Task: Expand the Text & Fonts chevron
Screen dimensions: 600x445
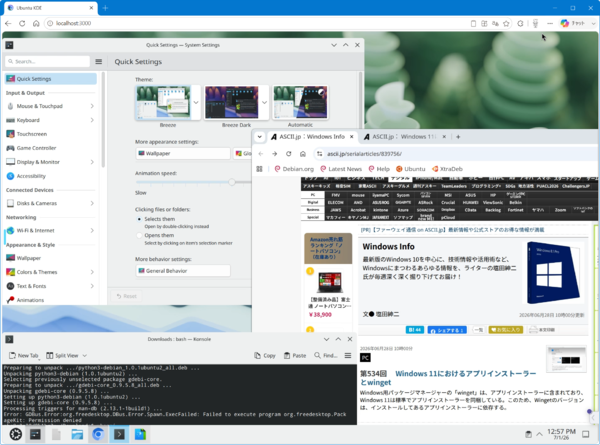Action: [92, 286]
